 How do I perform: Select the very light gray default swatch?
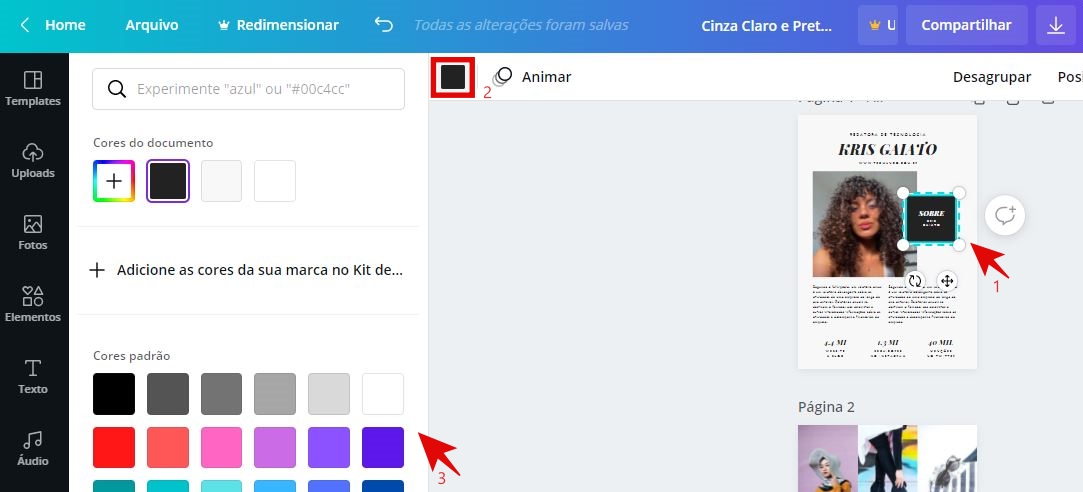[329, 394]
